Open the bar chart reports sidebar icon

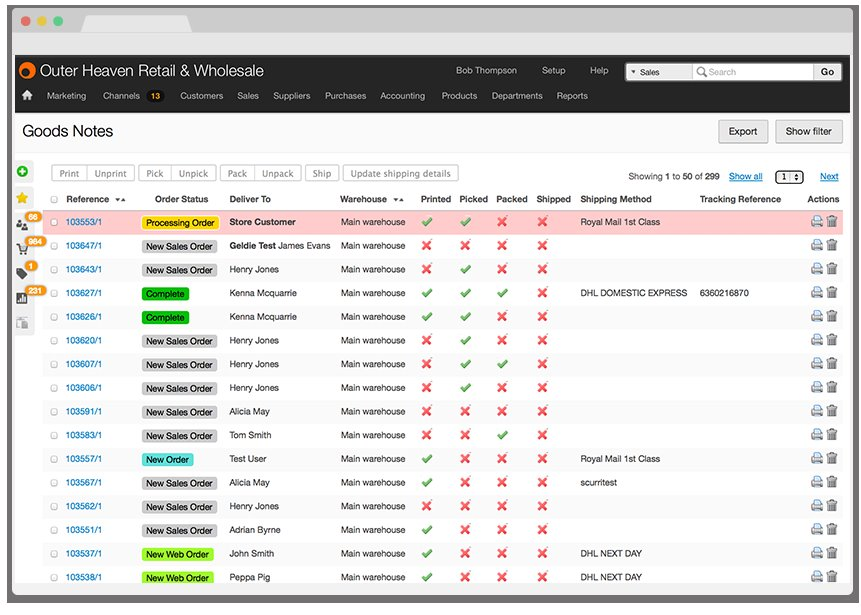pyautogui.click(x=22, y=298)
